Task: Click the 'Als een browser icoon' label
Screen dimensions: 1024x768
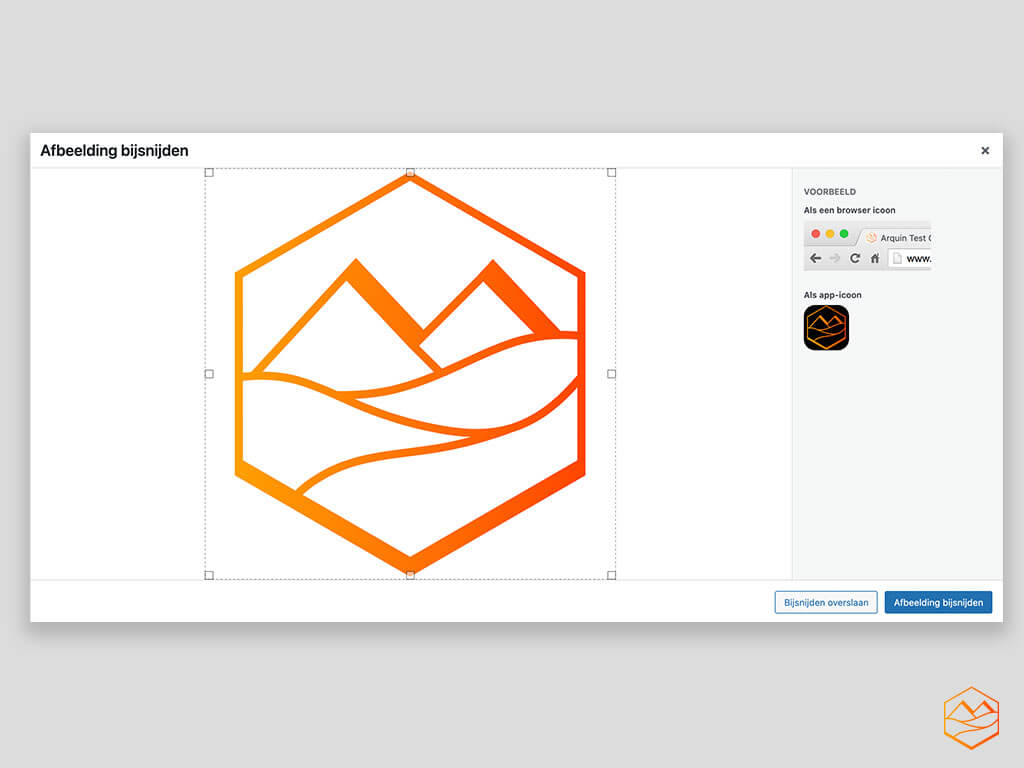Action: (849, 210)
